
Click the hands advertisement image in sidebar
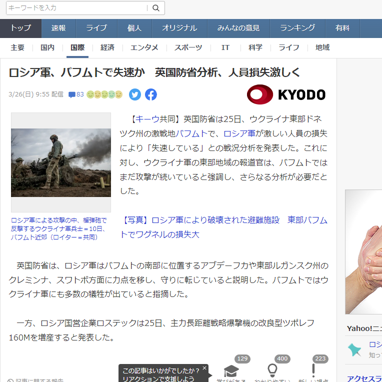[363, 252]
